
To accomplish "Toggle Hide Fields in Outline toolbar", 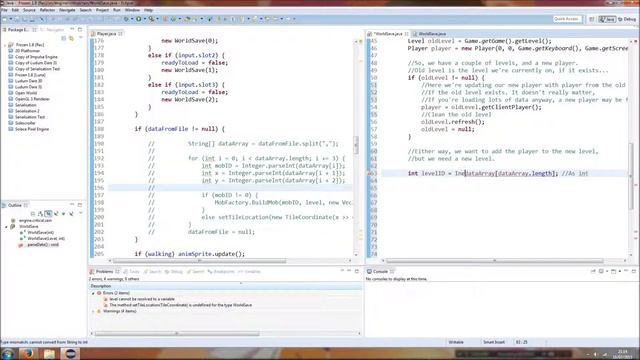I will tap(48, 213).
